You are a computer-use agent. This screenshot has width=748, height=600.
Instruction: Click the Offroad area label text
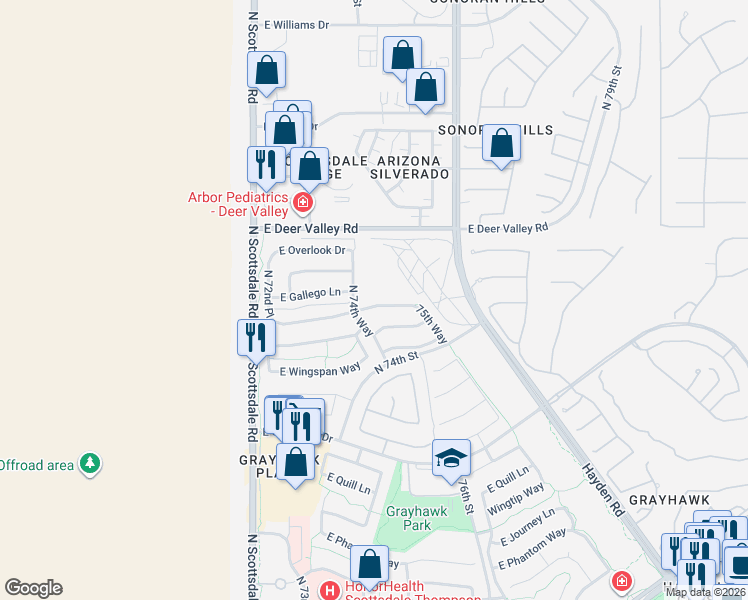(x=37, y=465)
